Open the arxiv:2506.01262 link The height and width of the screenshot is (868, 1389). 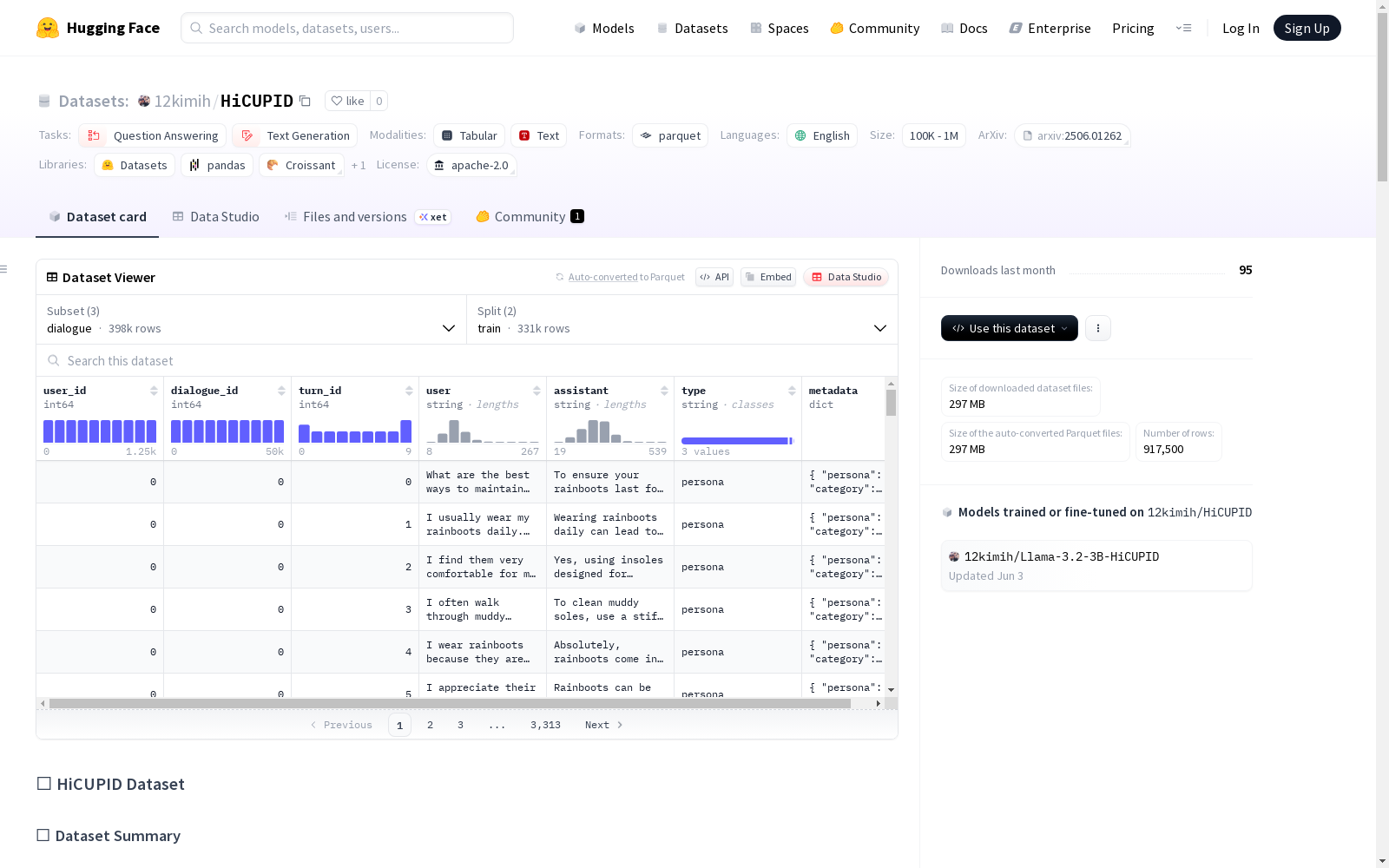(x=1072, y=135)
